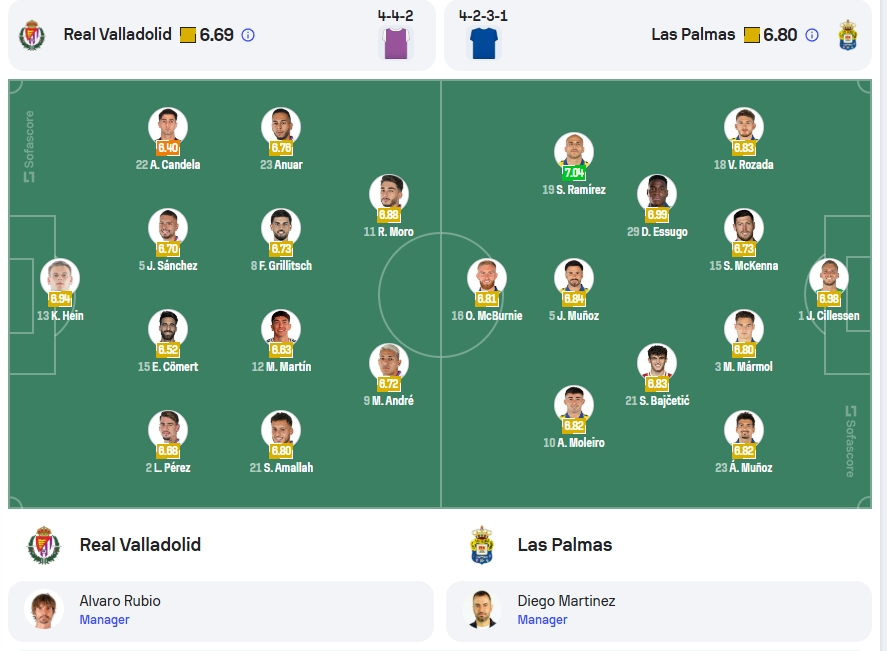Click Las Palmas crest above manager section

(x=482, y=545)
